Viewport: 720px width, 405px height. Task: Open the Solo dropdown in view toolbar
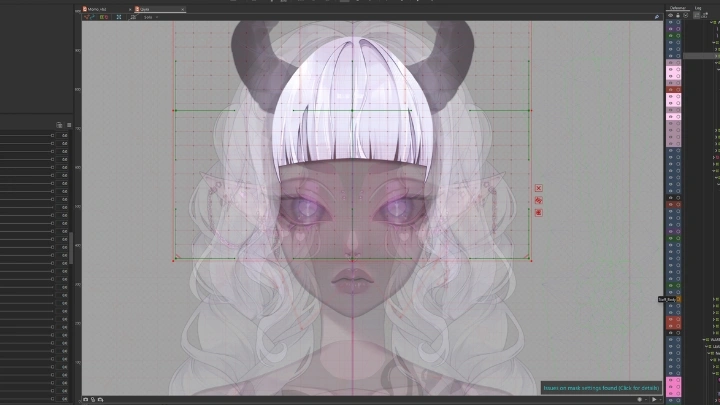tap(151, 17)
